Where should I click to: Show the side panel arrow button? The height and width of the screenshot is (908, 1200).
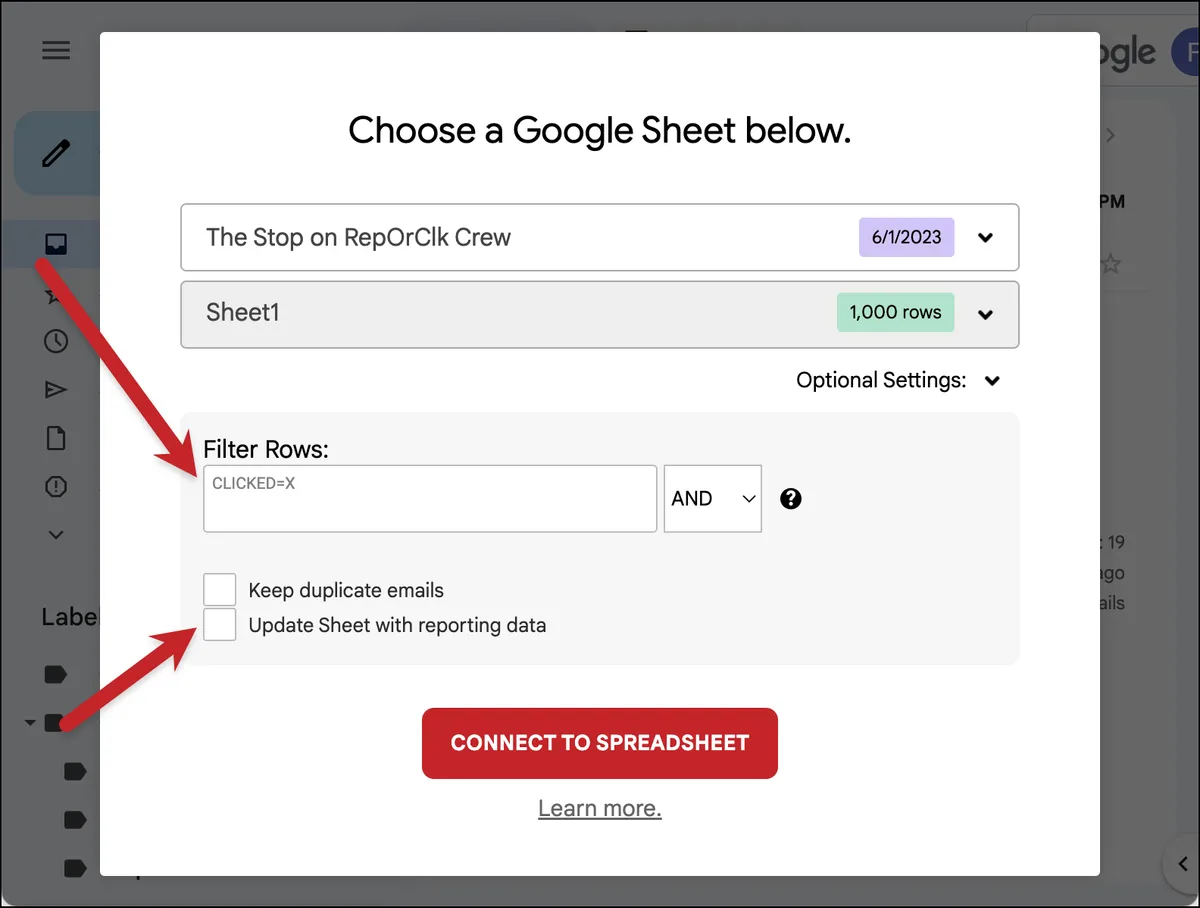pyautogui.click(x=1182, y=865)
